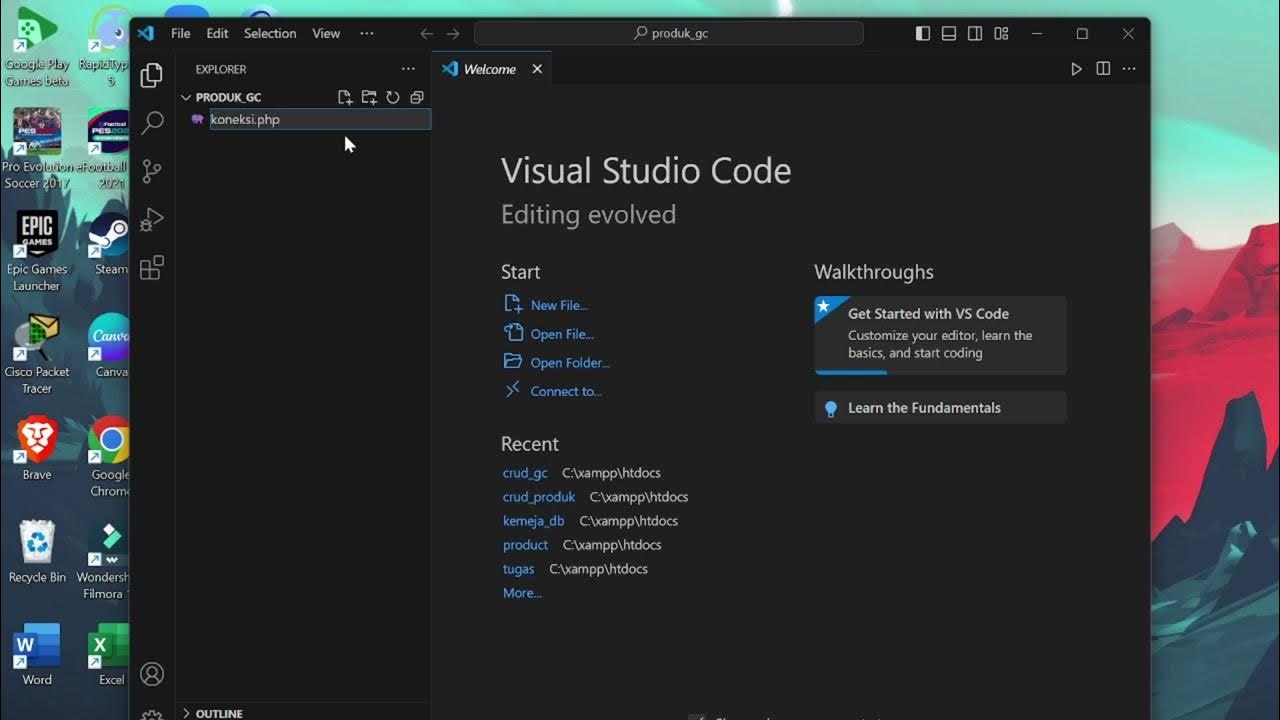Collapse all folders in Explorer

(x=417, y=97)
